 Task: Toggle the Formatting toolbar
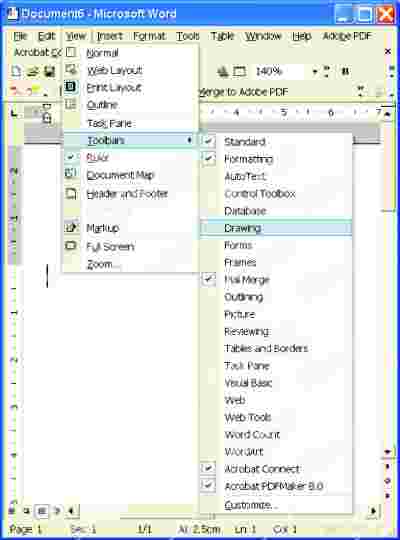pos(276,159)
